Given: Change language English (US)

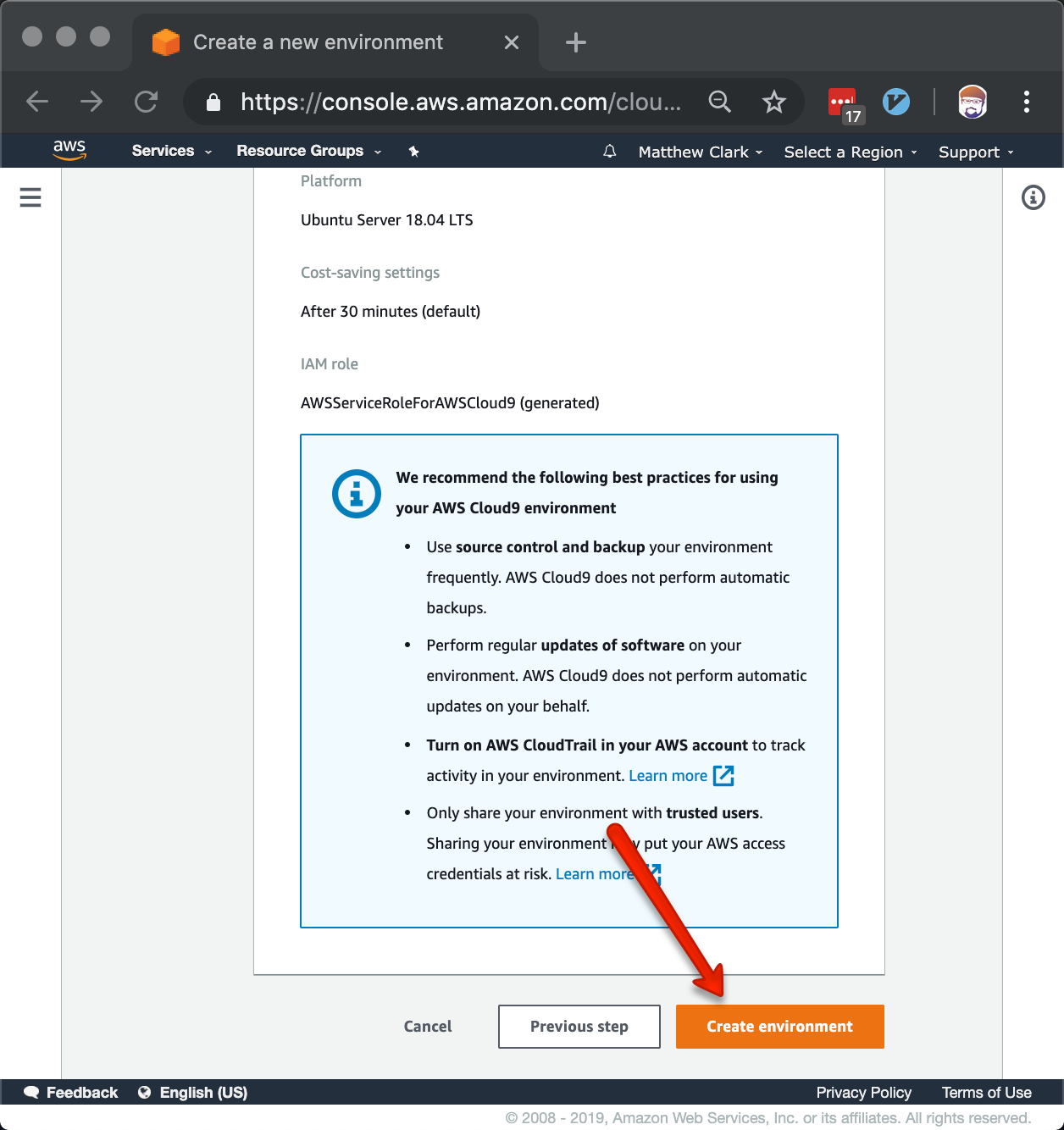Looking at the screenshot, I should (203, 1093).
